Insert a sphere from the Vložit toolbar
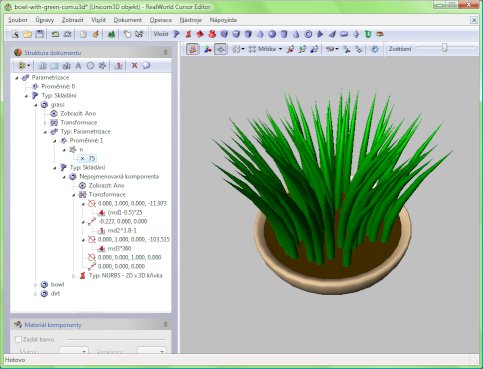The image size is (483, 369). click(272, 34)
